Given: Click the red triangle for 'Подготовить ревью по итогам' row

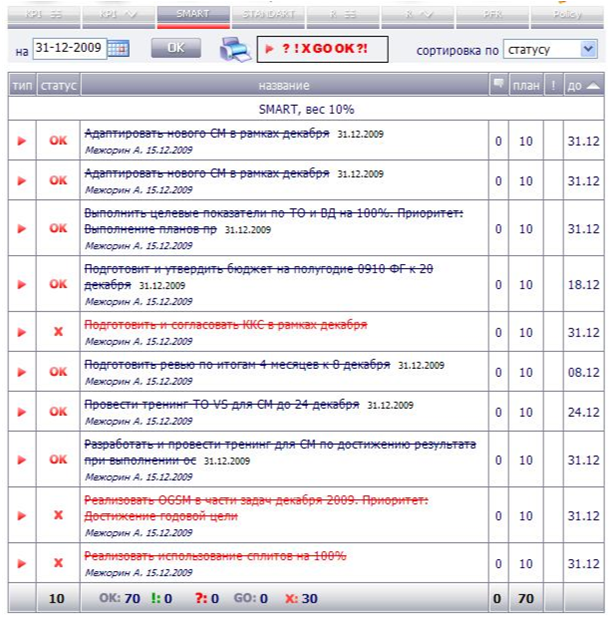Looking at the screenshot, I should tap(22, 372).
